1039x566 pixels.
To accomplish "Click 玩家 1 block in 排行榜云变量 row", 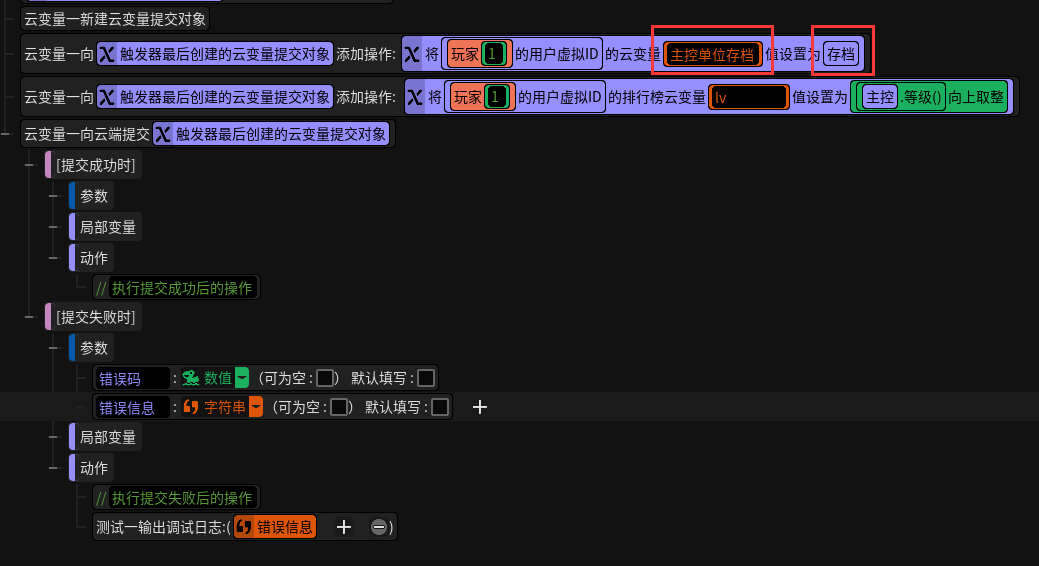I will 482,97.
